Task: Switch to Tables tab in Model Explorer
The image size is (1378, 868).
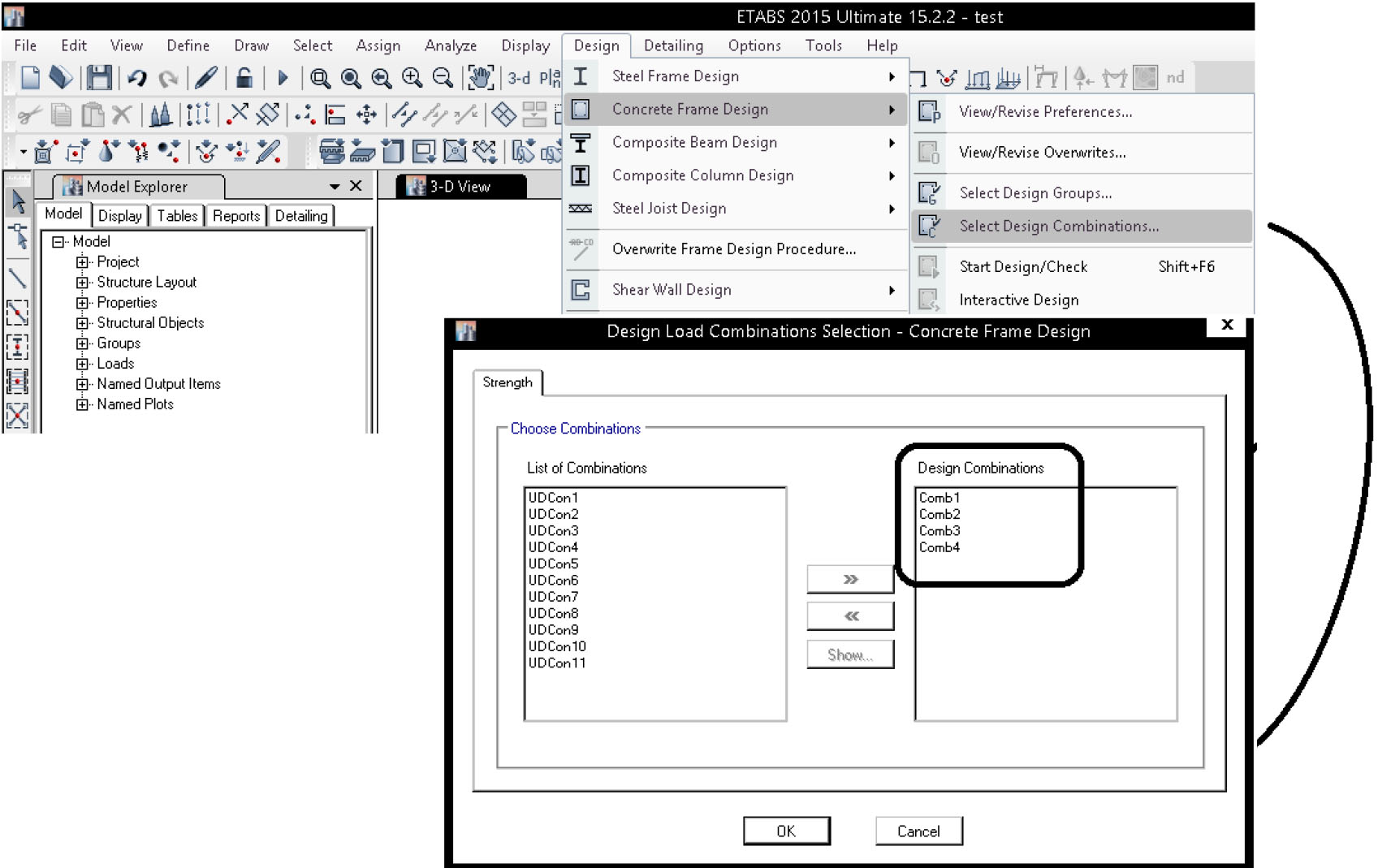Action: pyautogui.click(x=177, y=216)
